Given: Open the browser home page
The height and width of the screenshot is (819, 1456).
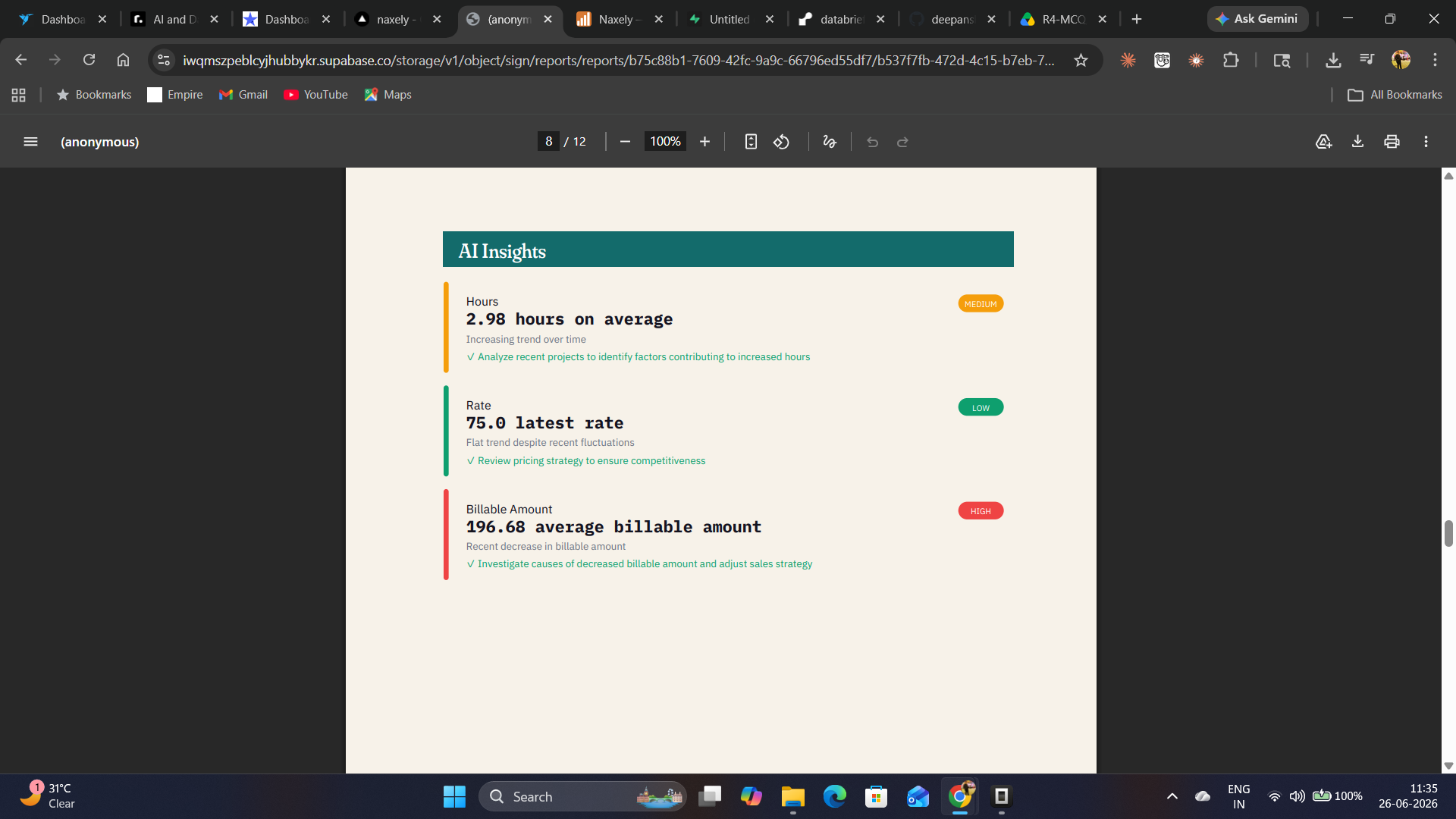Looking at the screenshot, I should [x=123, y=60].
